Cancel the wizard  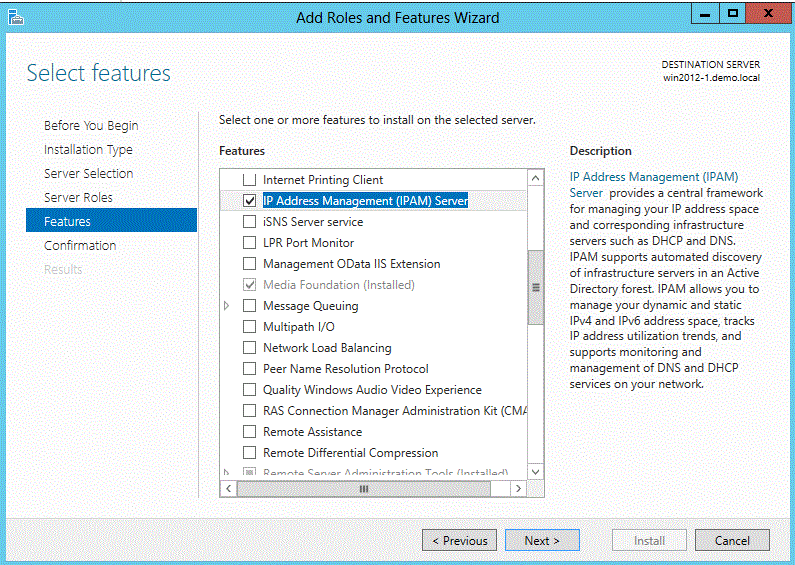(x=732, y=540)
